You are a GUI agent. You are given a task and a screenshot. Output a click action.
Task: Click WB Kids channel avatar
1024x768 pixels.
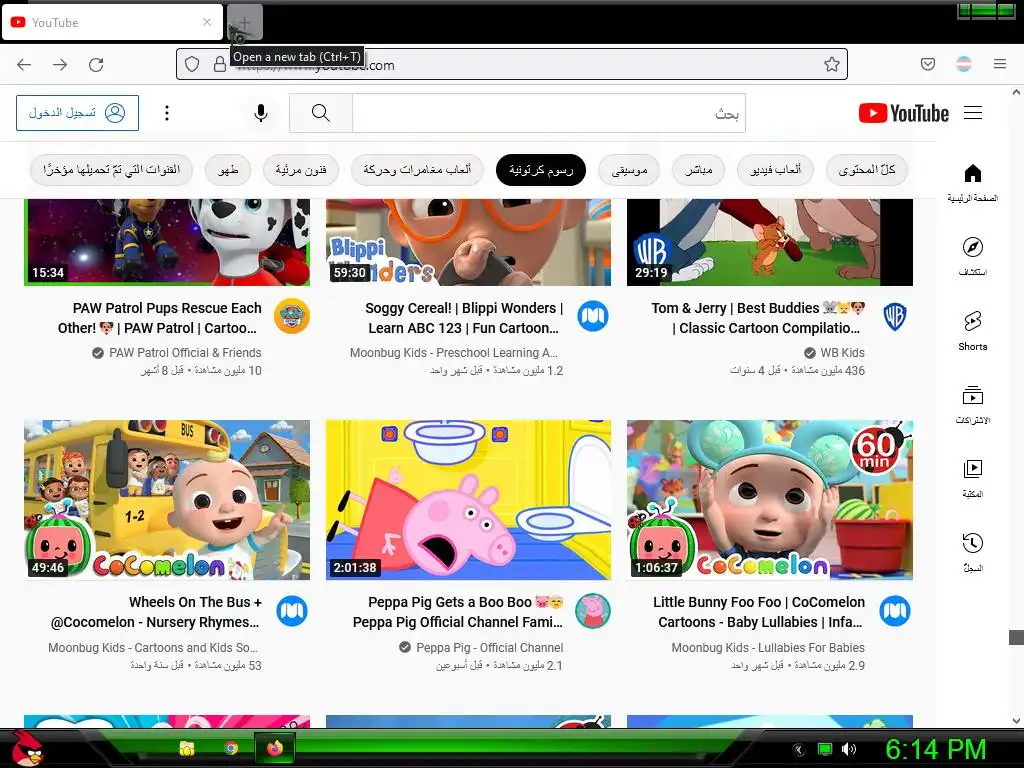point(895,316)
